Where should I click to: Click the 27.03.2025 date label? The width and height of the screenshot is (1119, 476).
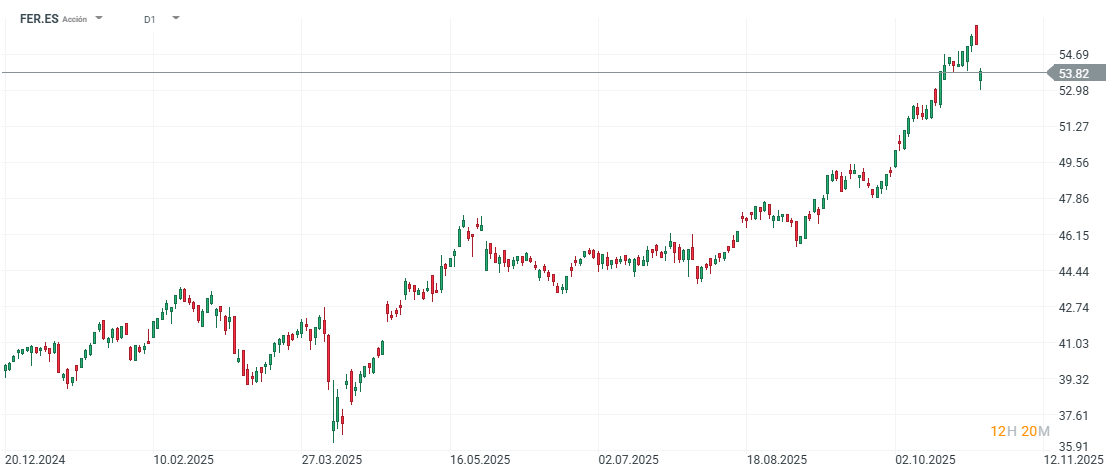pos(332,460)
